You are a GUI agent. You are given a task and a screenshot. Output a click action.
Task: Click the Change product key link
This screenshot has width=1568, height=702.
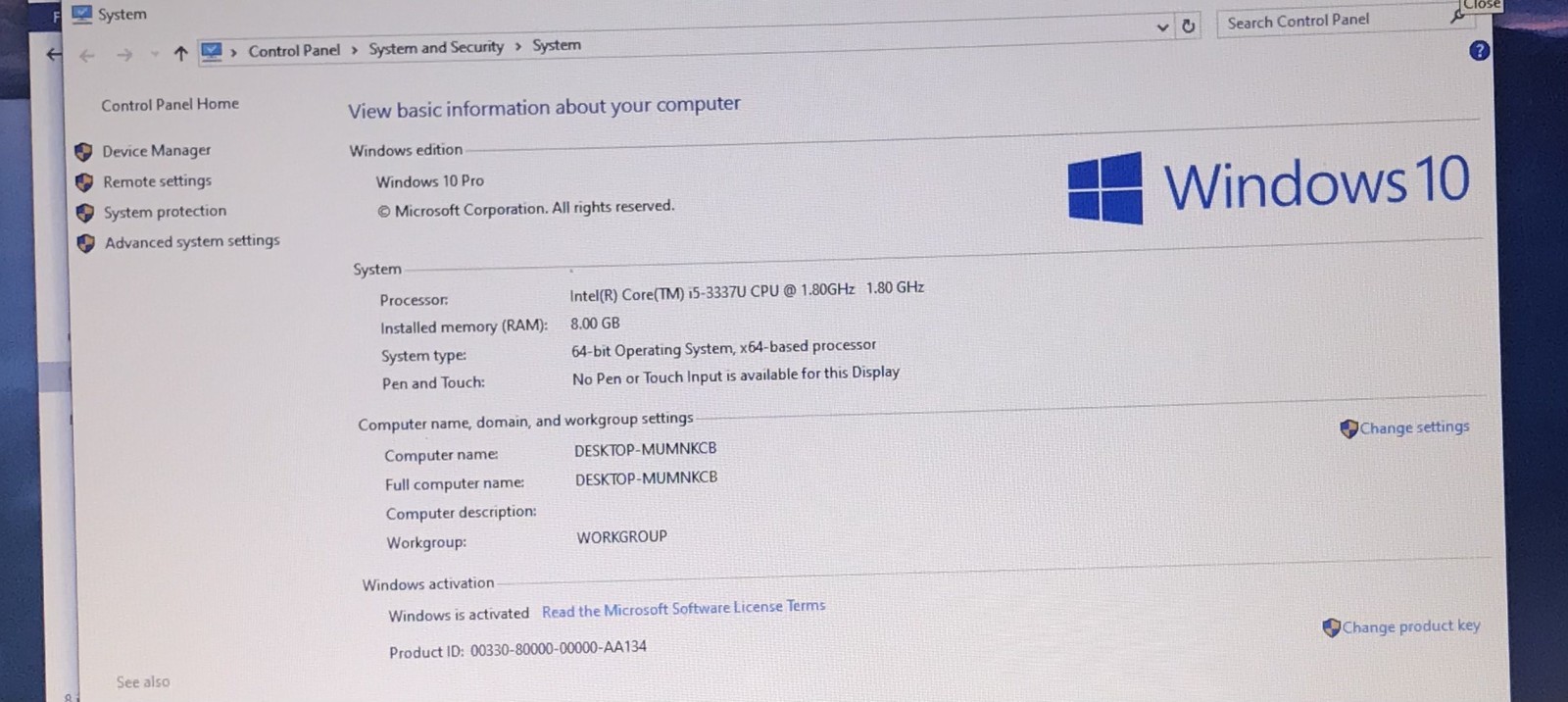1411,626
